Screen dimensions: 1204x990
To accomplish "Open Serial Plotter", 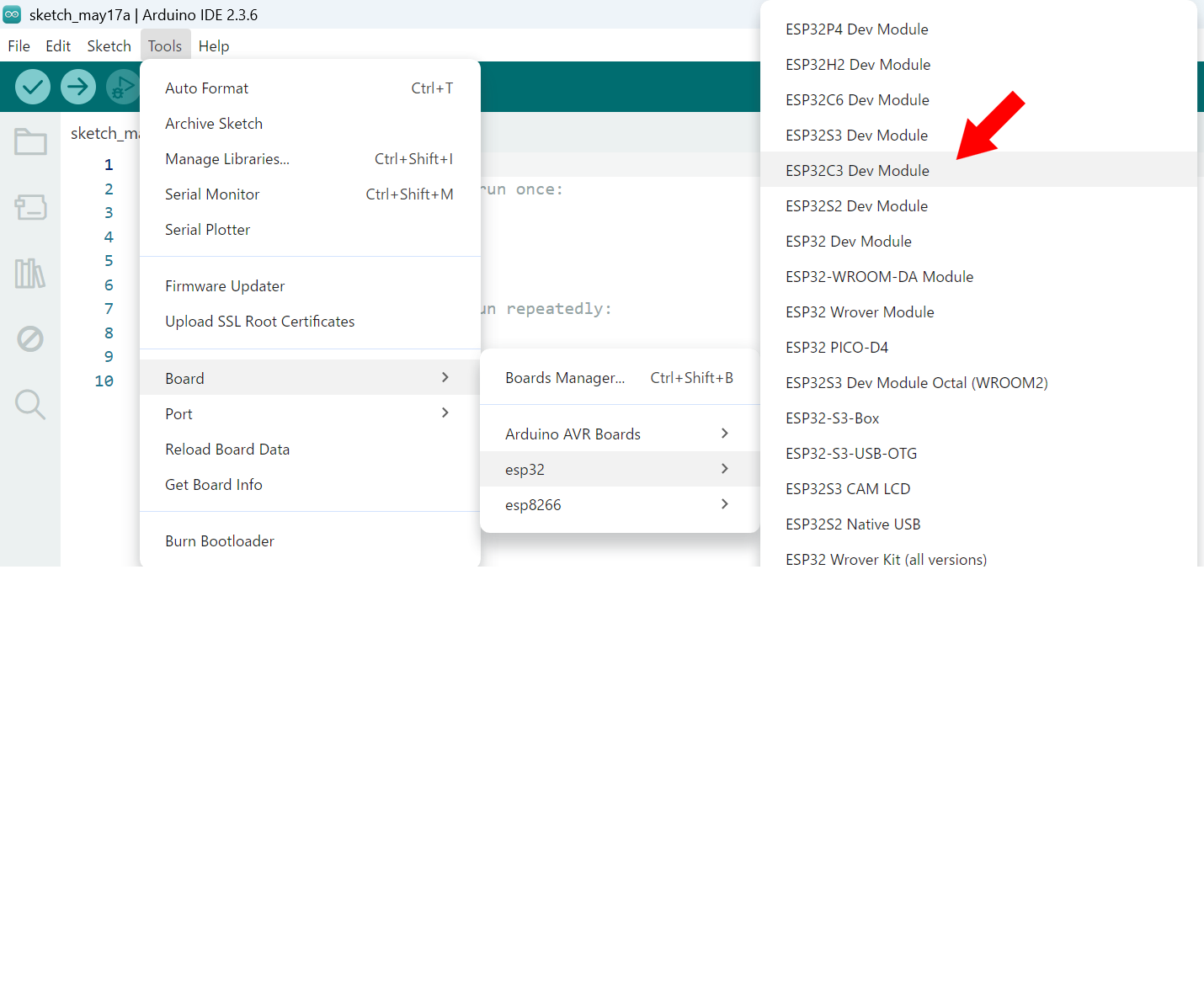I will click(x=310, y=230).
